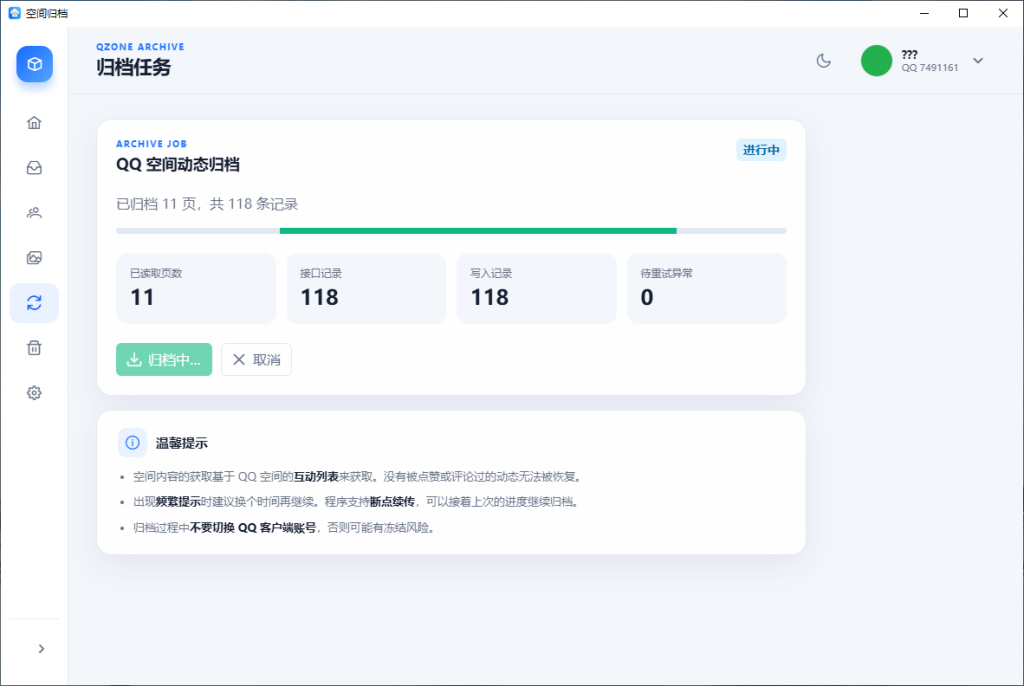The image size is (1024, 686).
Task: Click the QQ 7491161 account number
Action: (x=930, y=68)
